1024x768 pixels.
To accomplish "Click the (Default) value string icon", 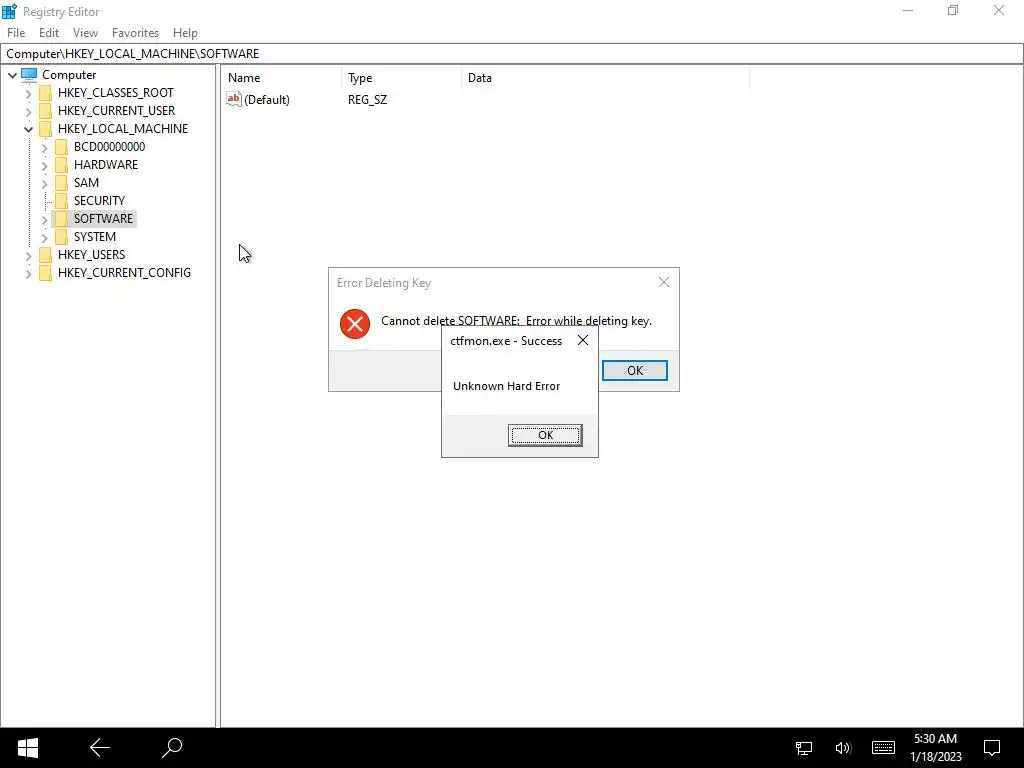I will [234, 99].
